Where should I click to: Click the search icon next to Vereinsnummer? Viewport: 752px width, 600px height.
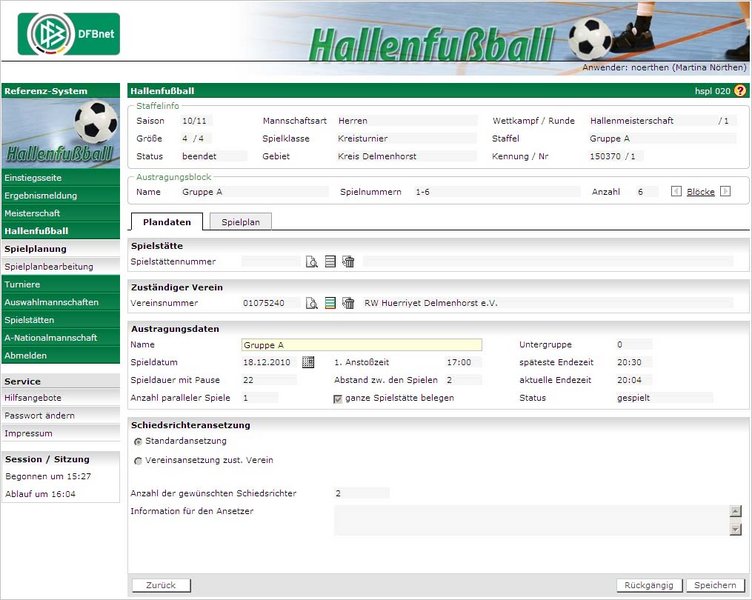pyautogui.click(x=311, y=303)
